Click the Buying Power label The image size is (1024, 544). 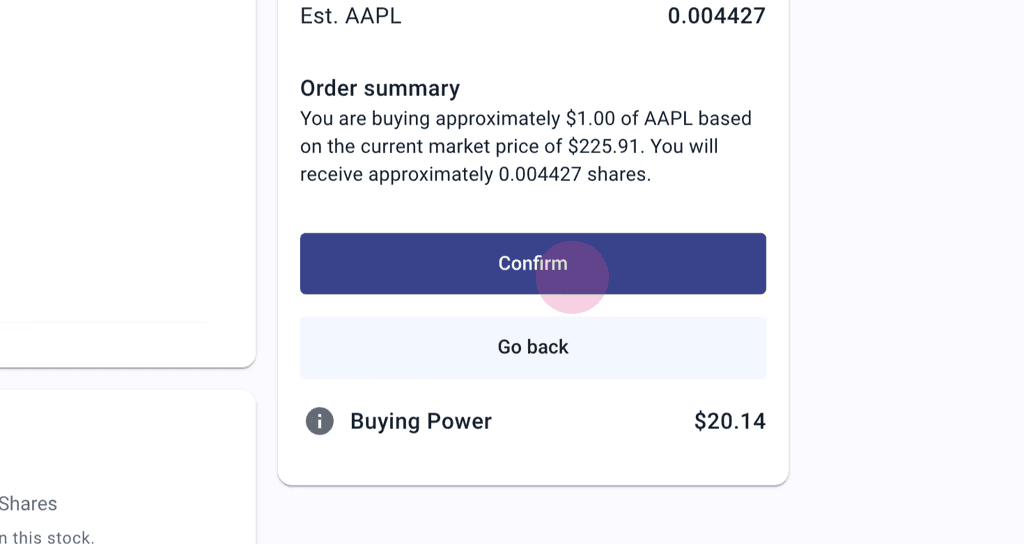pos(421,421)
